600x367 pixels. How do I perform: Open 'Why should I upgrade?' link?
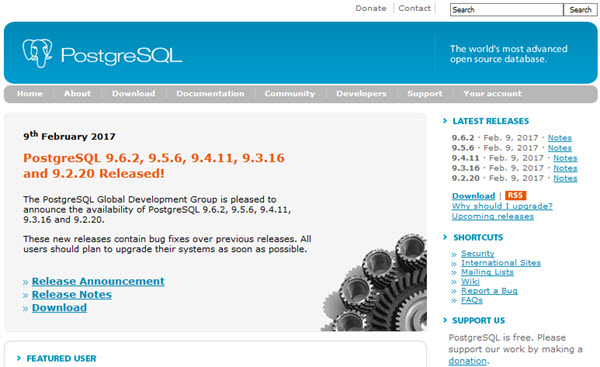(502, 206)
